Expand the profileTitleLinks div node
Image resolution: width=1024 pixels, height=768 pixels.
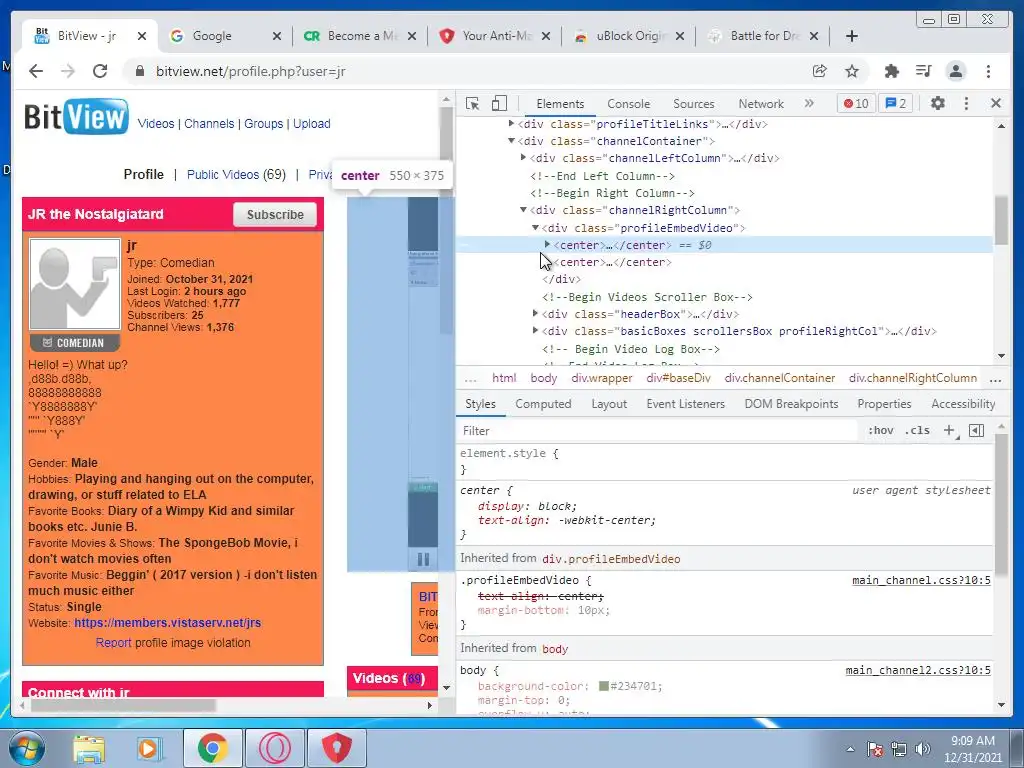(x=511, y=123)
